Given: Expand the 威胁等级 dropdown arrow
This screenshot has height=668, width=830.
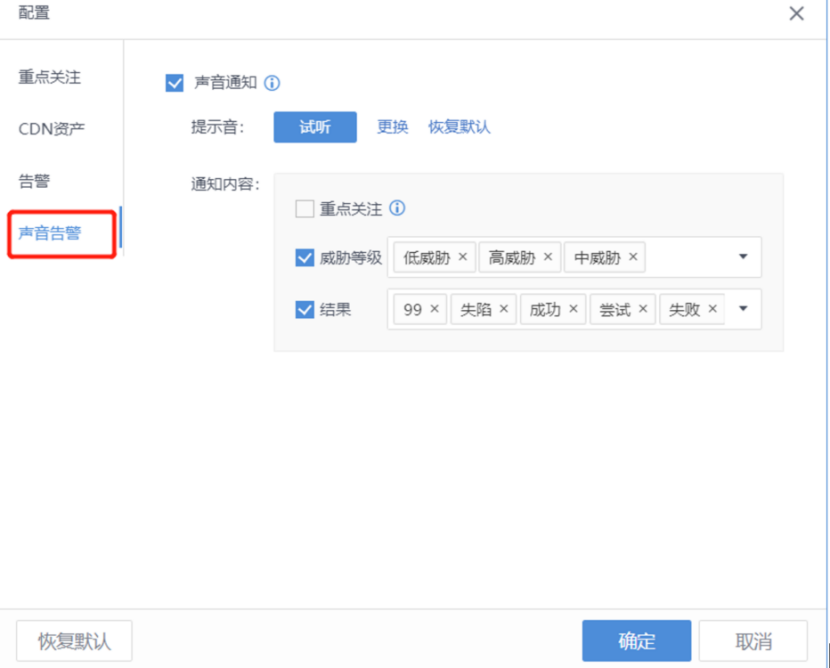Looking at the screenshot, I should pos(743,257).
